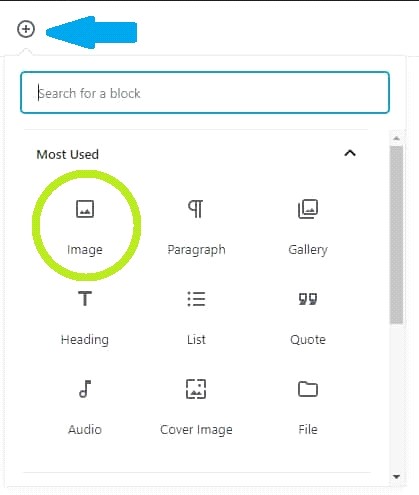Viewport: 419px width, 495px height.
Task: Click the Add block plus icon
Action: (x=26, y=29)
